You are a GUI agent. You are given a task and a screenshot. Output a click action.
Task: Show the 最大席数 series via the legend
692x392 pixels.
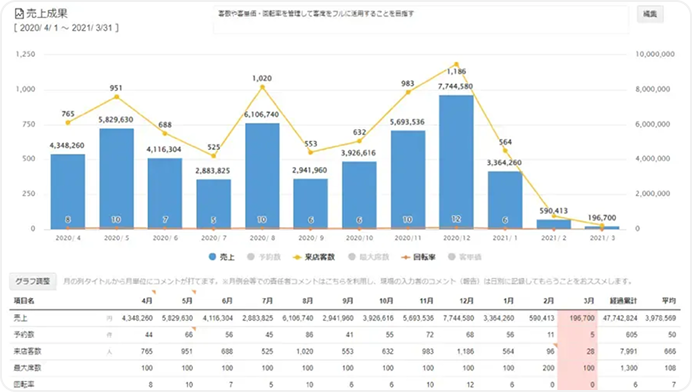(369, 257)
